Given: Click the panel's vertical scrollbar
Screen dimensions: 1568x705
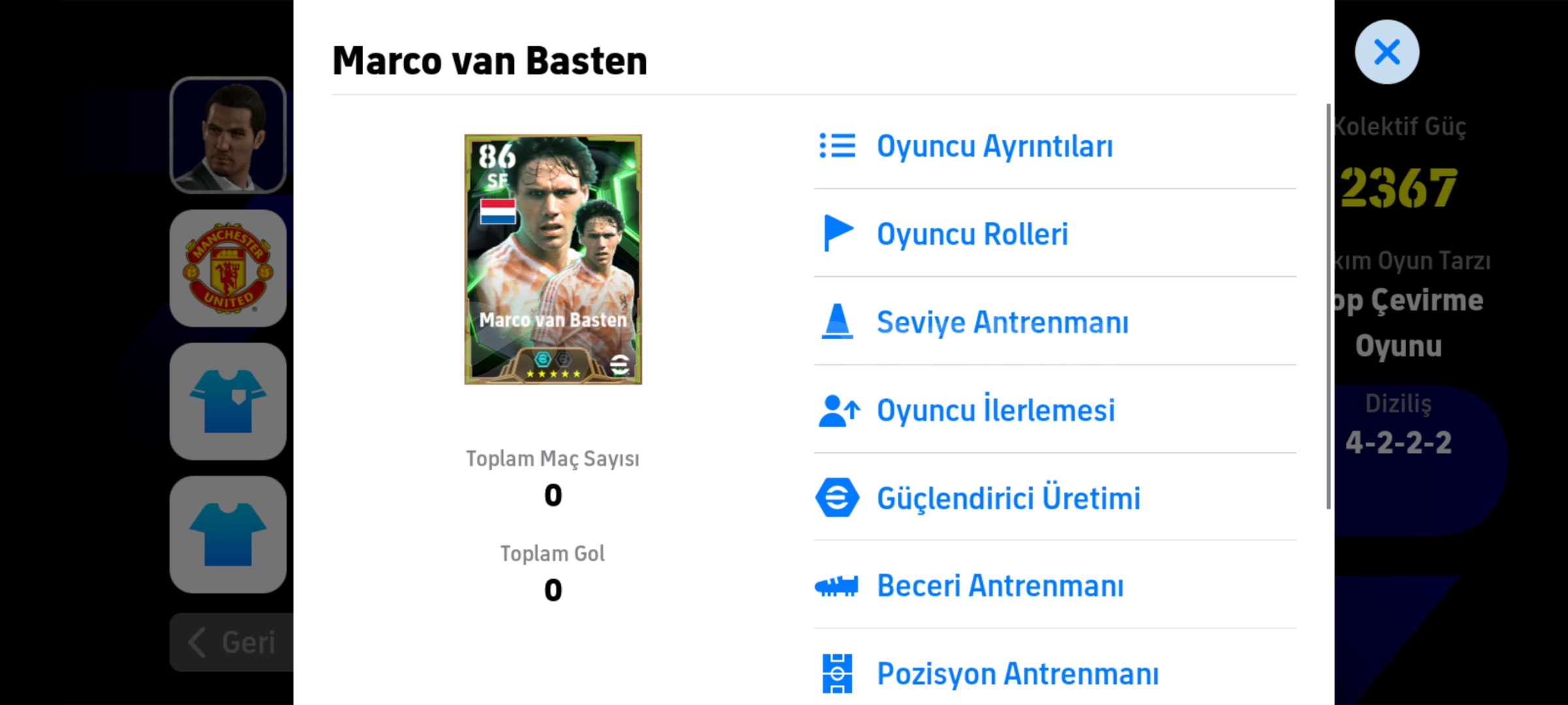Looking at the screenshot, I should tap(1328, 306).
